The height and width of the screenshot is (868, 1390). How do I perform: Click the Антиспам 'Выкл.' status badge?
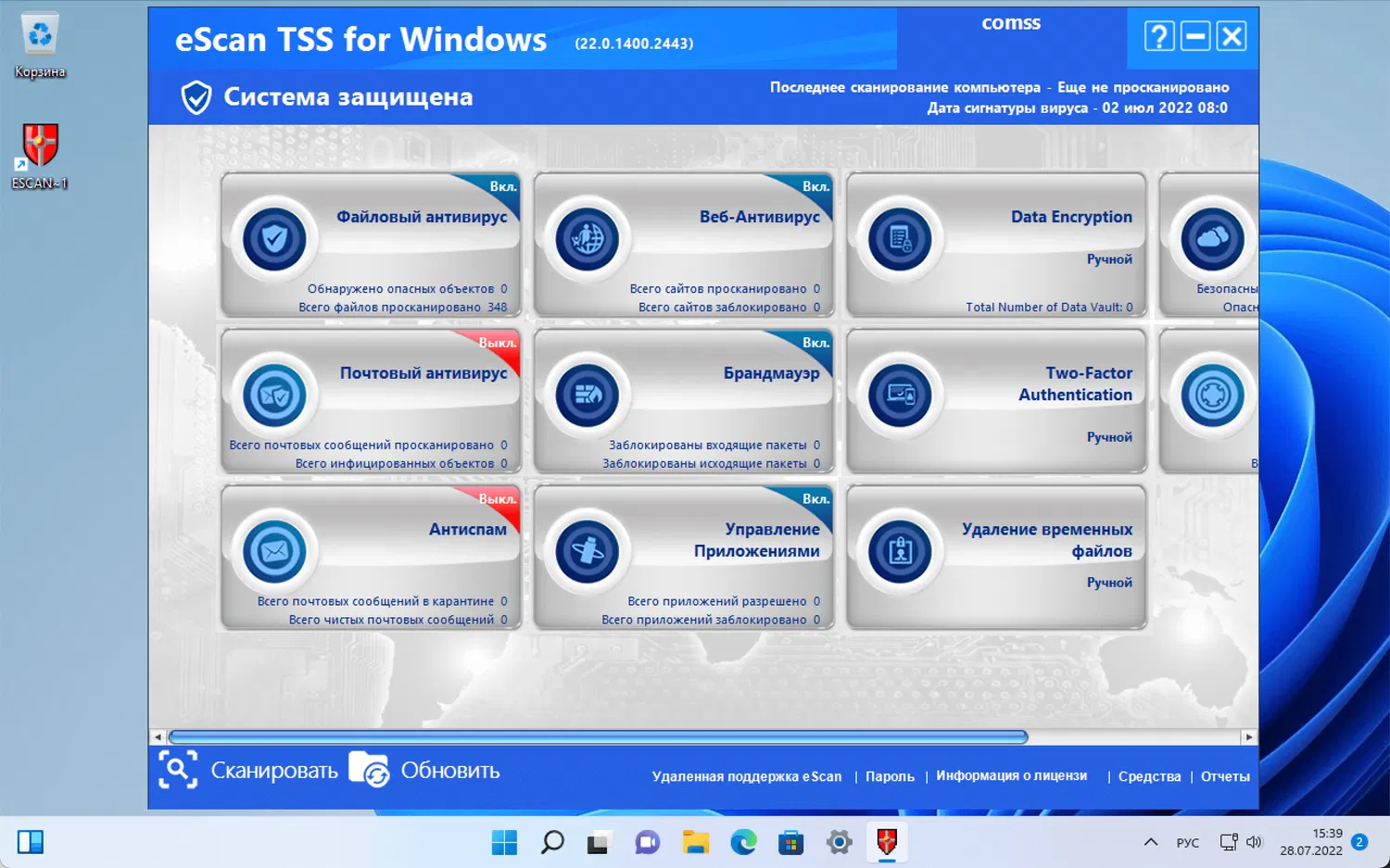click(498, 499)
